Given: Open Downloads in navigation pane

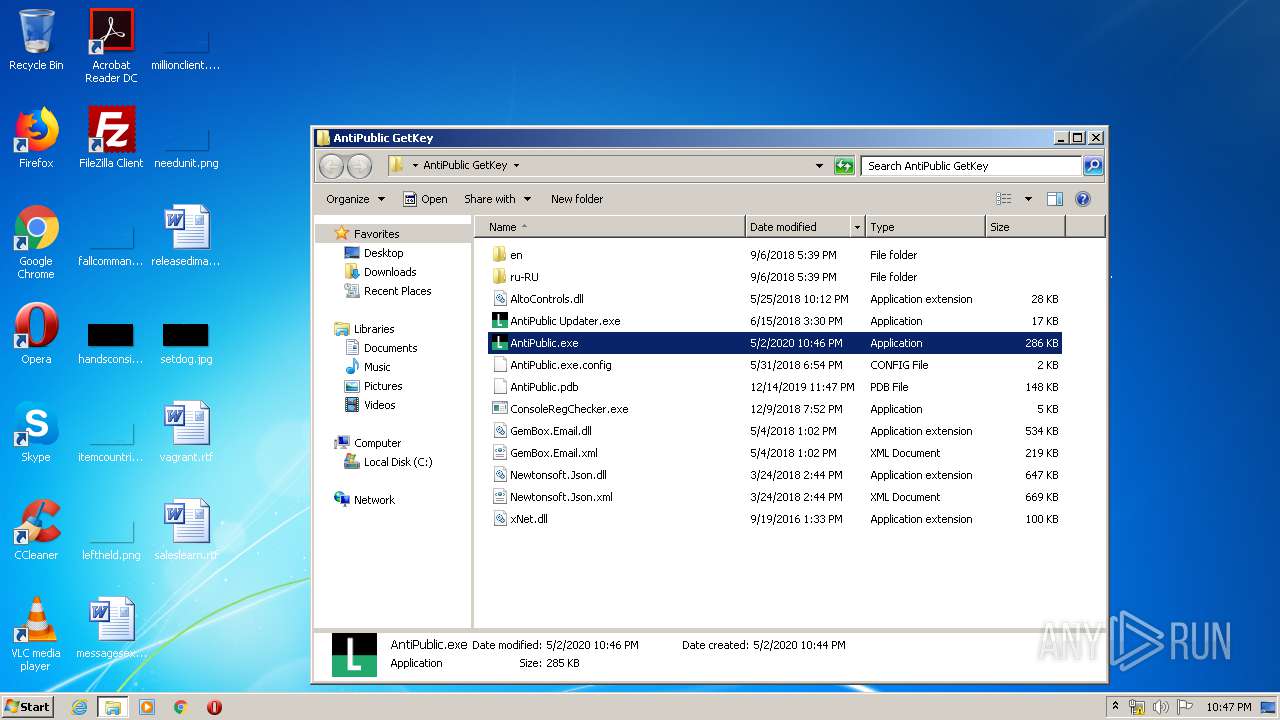Looking at the screenshot, I should pos(389,272).
